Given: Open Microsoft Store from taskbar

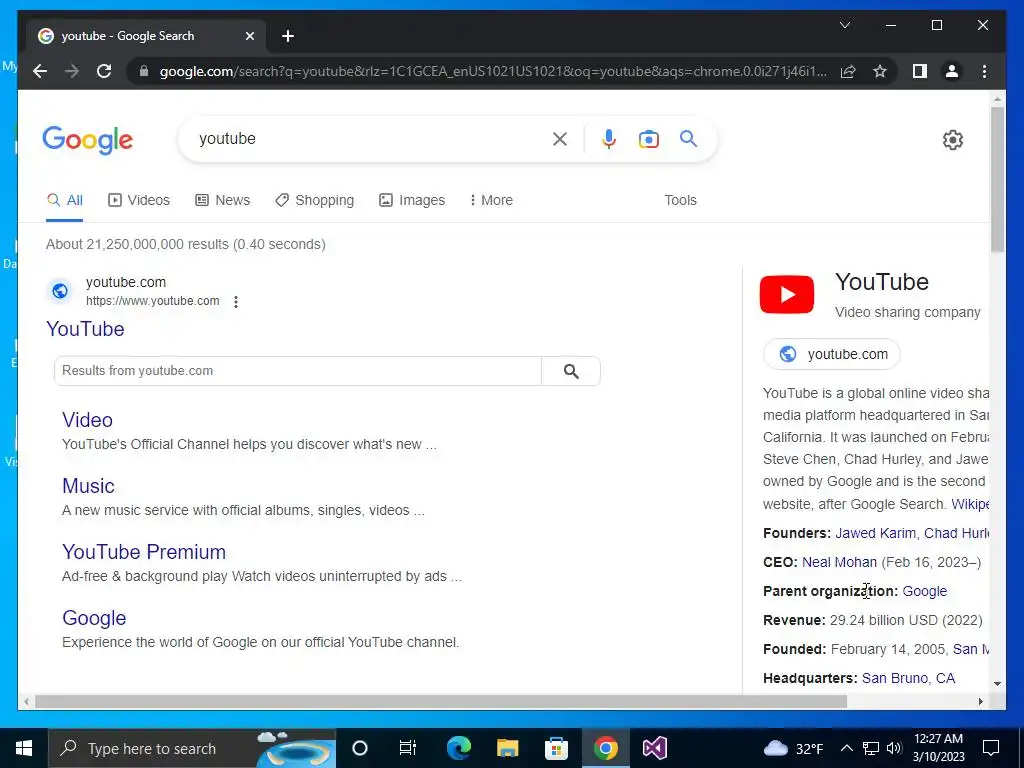Looking at the screenshot, I should click(556, 748).
